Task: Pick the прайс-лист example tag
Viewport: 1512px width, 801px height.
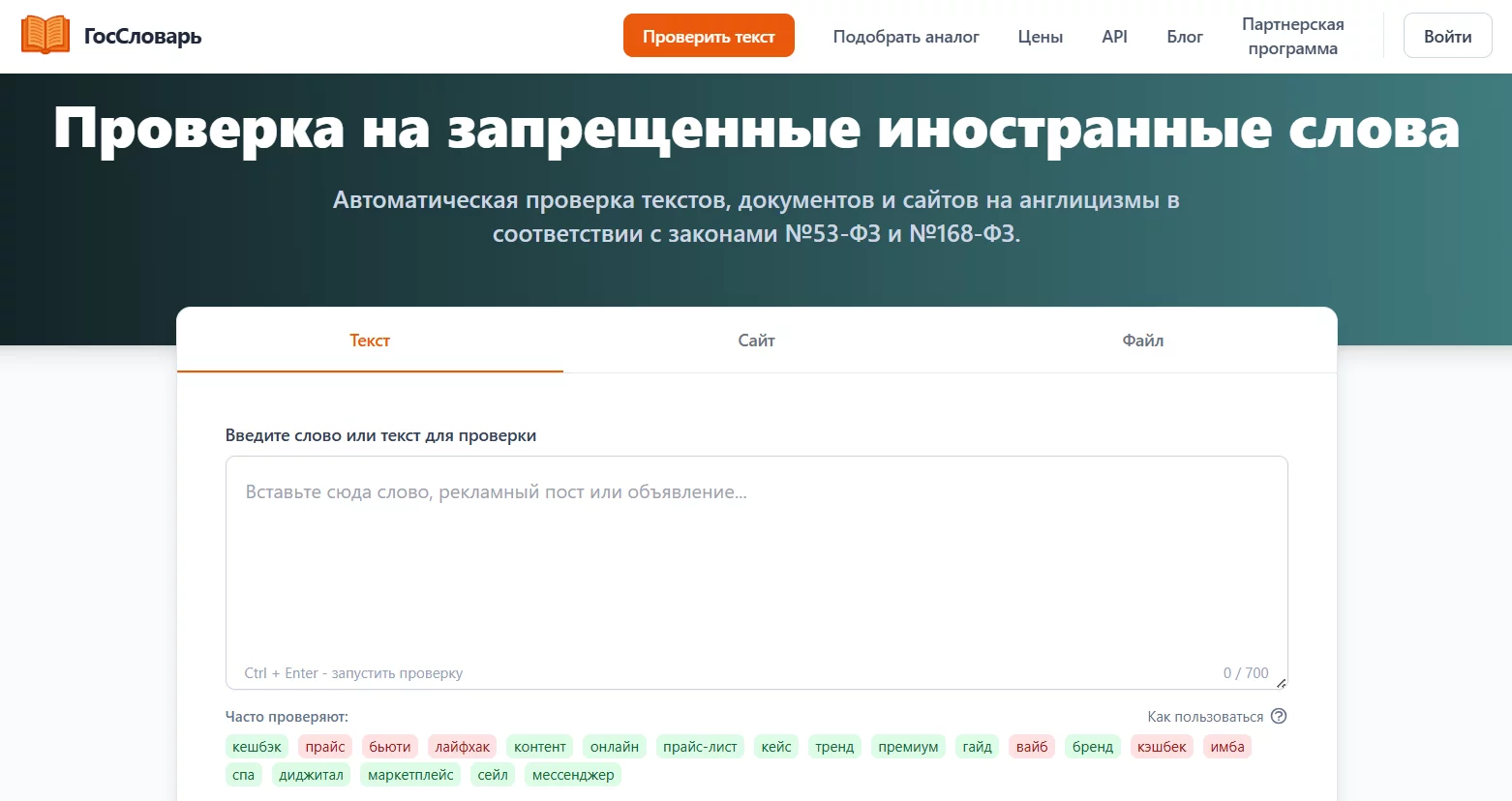Action: [700, 747]
